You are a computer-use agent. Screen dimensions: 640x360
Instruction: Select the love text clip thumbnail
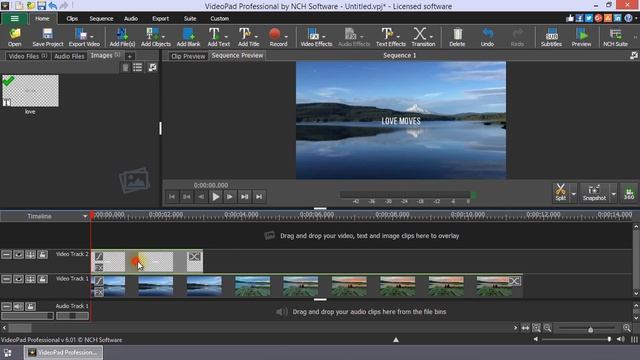(30, 91)
